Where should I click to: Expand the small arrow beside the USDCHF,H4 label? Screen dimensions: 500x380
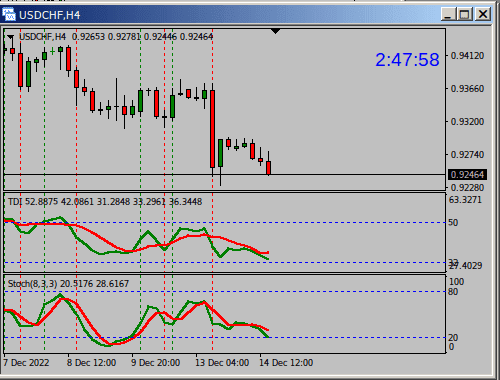[x=11, y=37]
